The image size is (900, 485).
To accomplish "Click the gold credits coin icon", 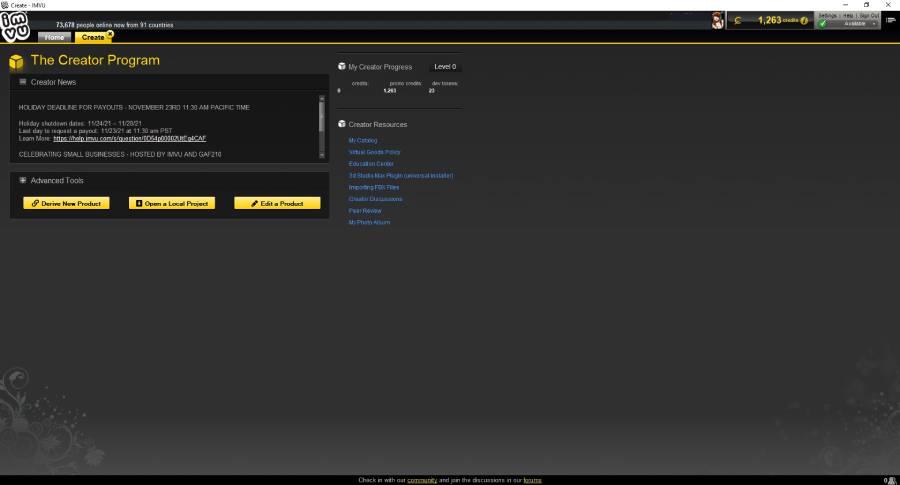I will [738, 21].
